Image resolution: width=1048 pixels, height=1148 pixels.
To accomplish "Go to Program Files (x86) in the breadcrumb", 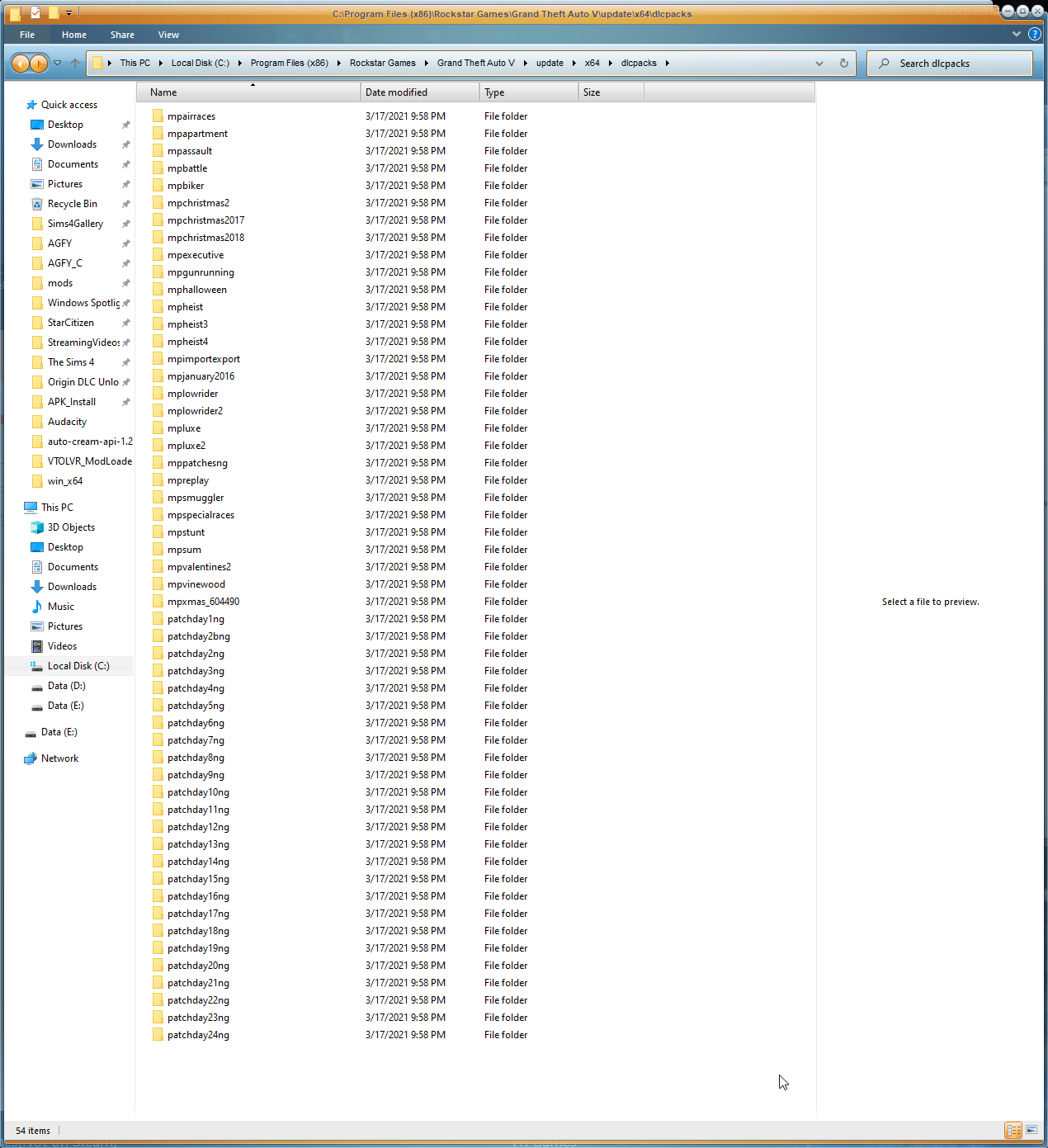I will pos(290,64).
